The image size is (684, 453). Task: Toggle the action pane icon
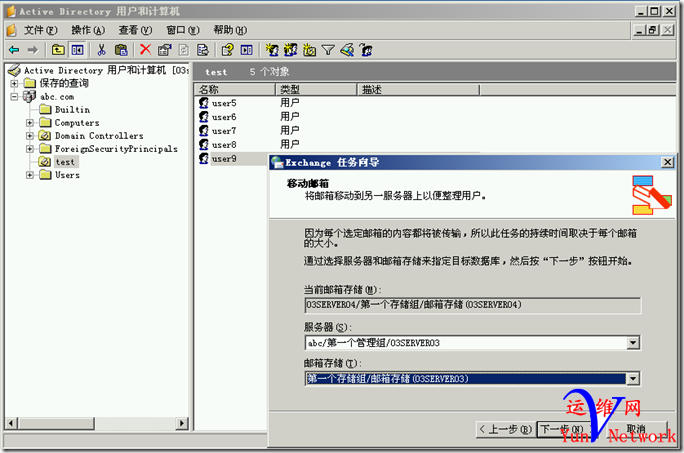[x=246, y=50]
